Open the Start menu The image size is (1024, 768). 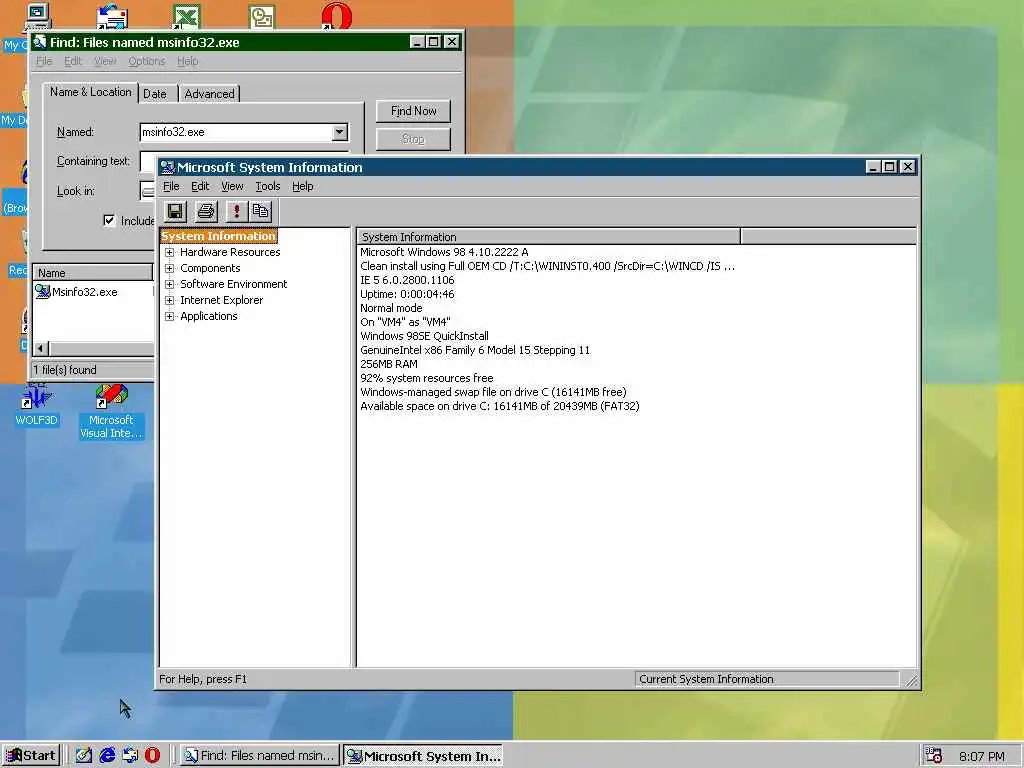tap(31, 756)
